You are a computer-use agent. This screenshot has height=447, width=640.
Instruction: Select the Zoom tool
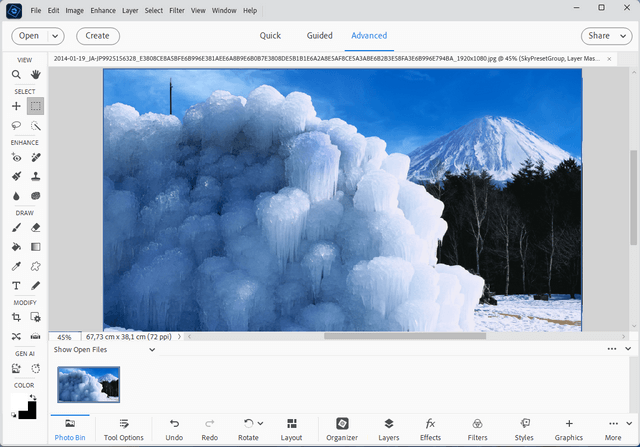(x=16, y=74)
